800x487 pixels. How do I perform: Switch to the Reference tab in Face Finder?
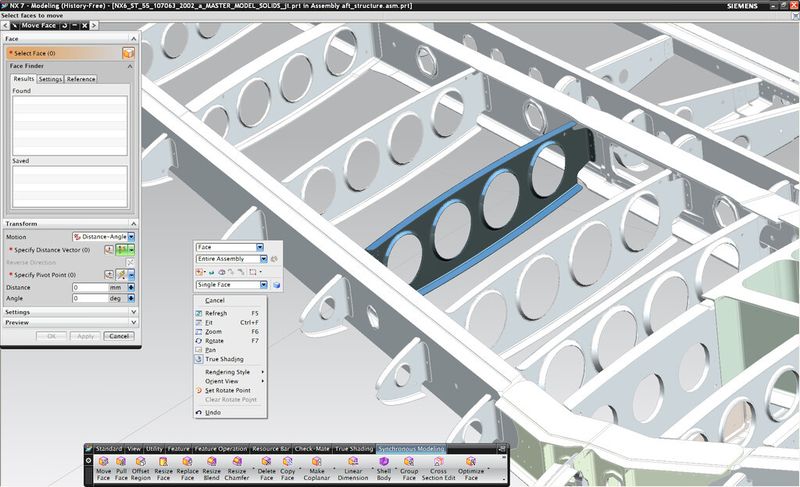(81, 79)
